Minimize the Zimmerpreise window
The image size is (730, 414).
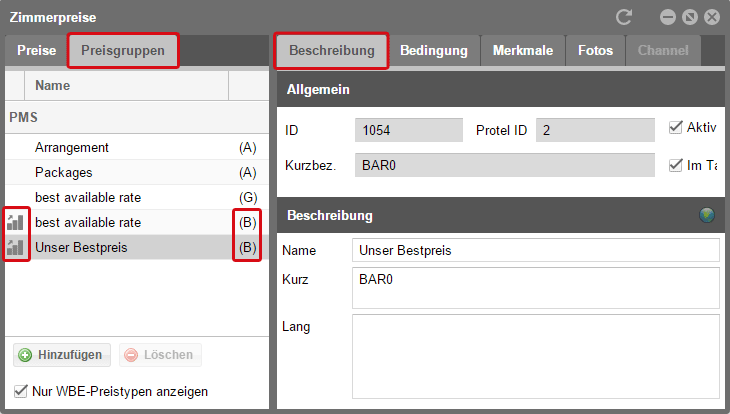pyautogui.click(x=668, y=17)
